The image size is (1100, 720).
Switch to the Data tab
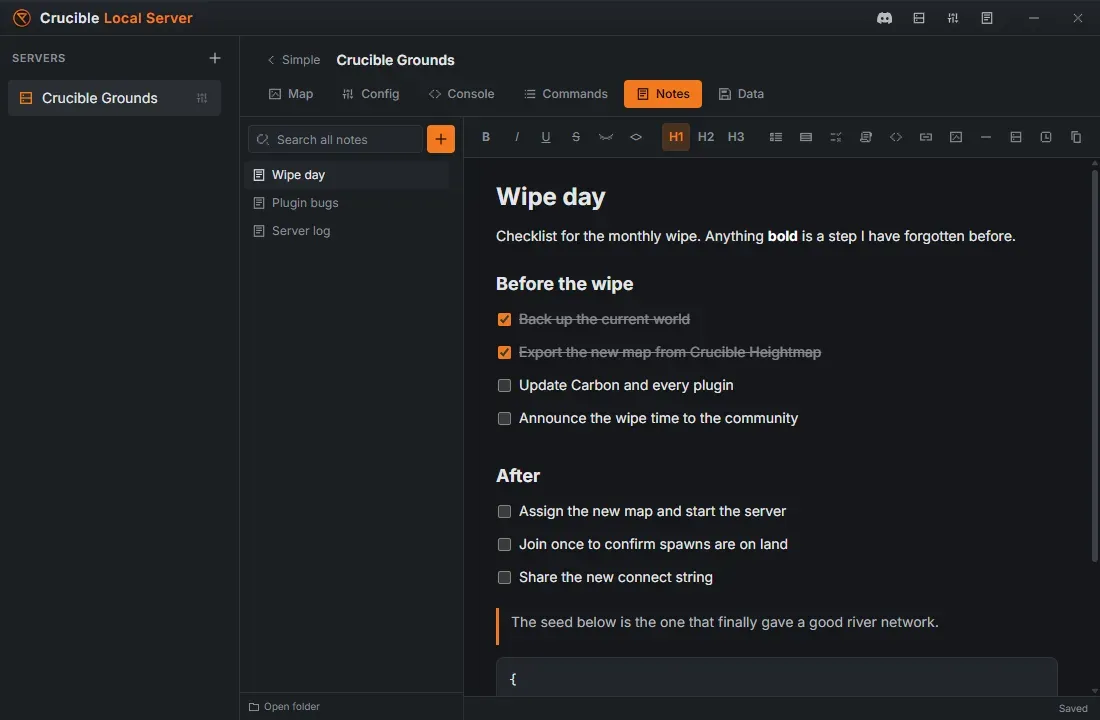742,94
